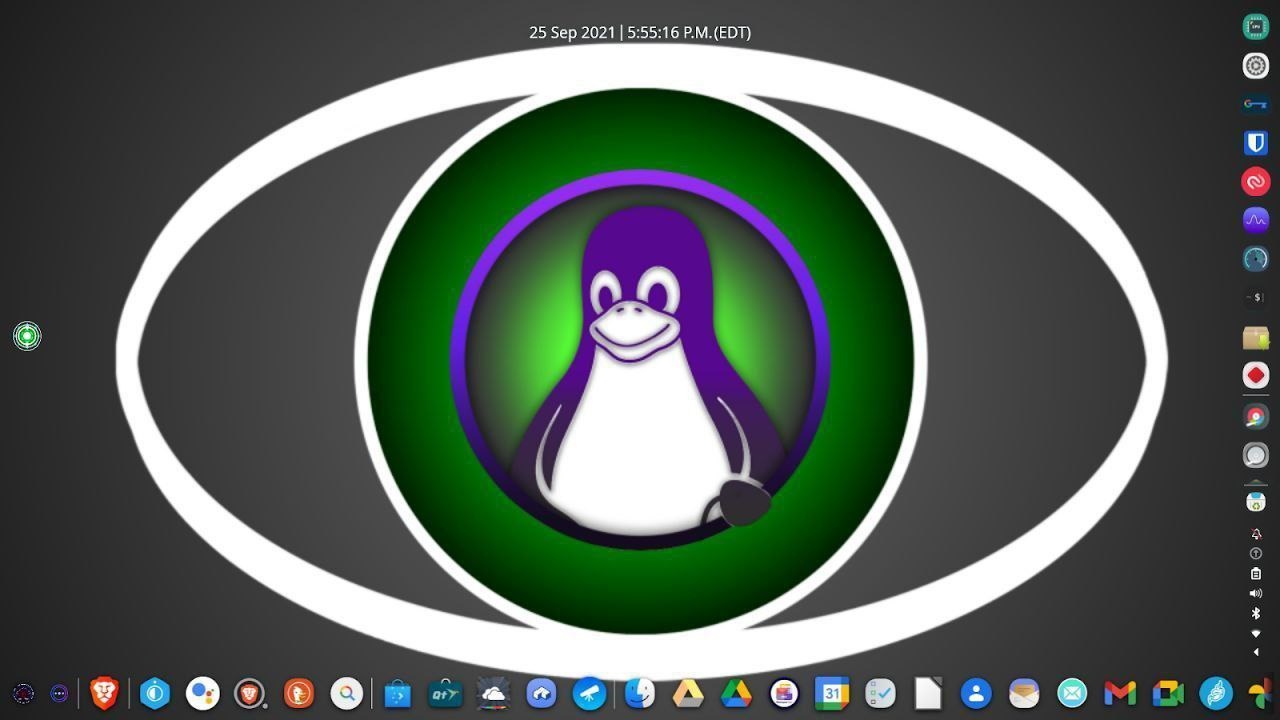
Task: Open the red diamond record icon in the side panel
Action: coord(1256,375)
